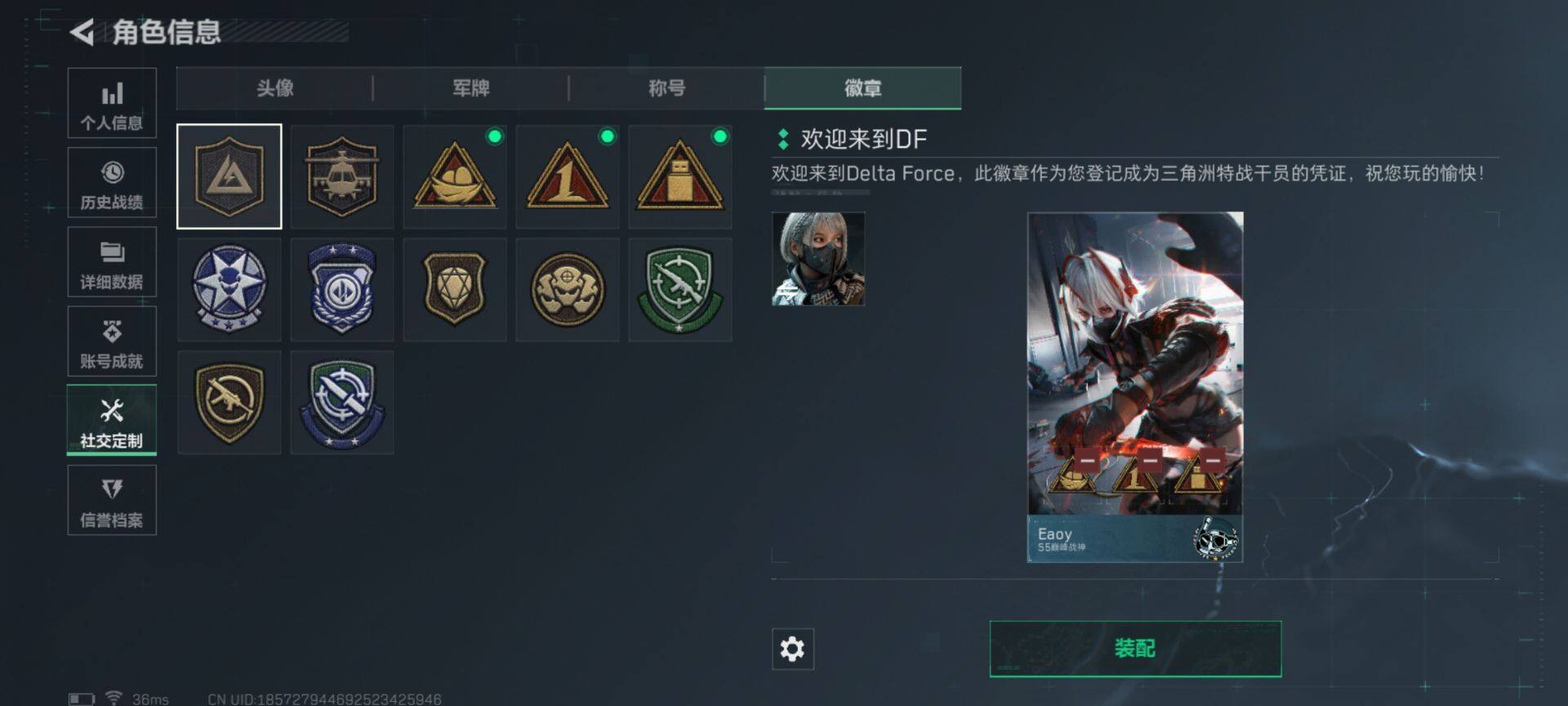The width and height of the screenshot is (1568, 706).
Task: Select the red triangle number 1 badge
Action: coord(568,176)
